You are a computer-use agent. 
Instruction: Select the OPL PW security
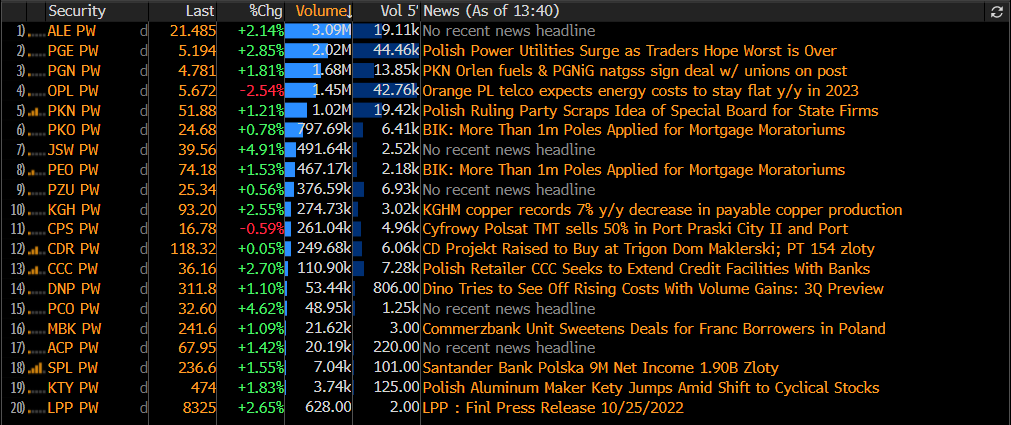[73, 91]
